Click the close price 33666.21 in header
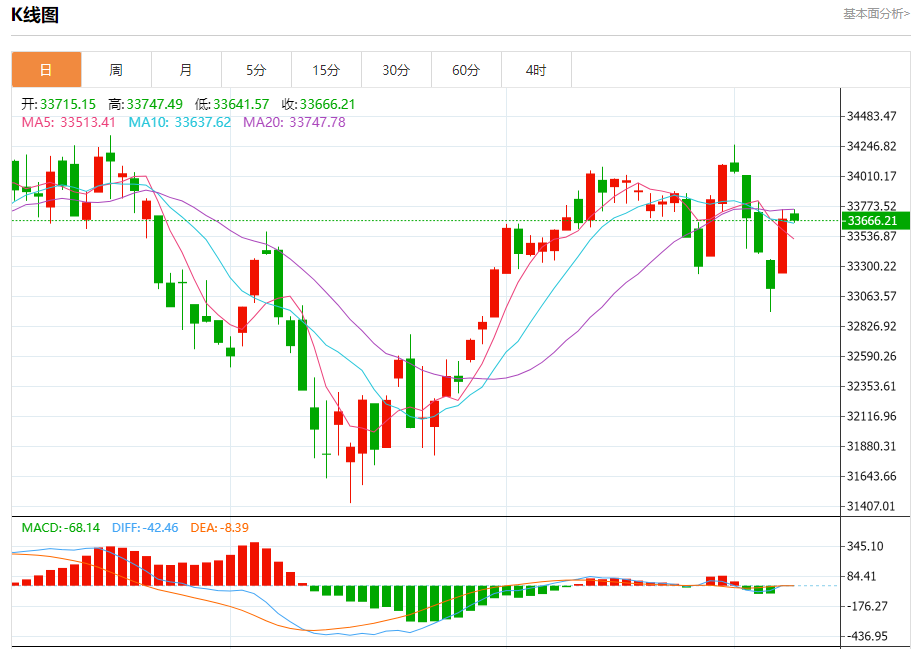923x649 pixels. click(327, 104)
